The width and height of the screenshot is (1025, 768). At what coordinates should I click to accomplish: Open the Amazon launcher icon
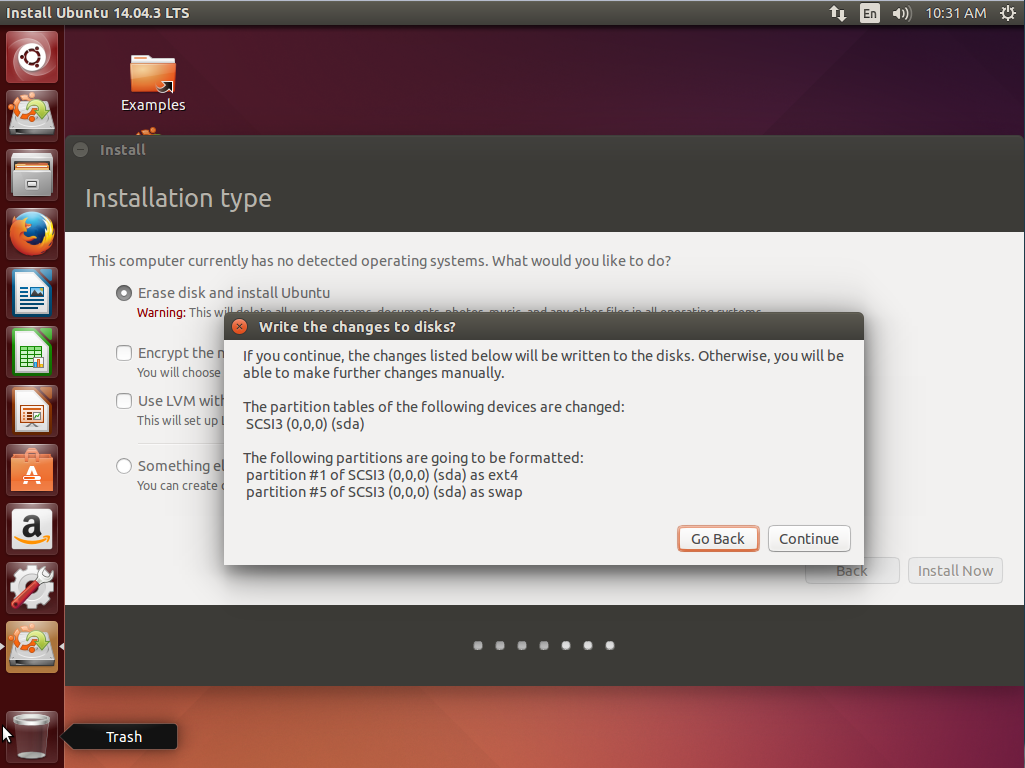31,529
